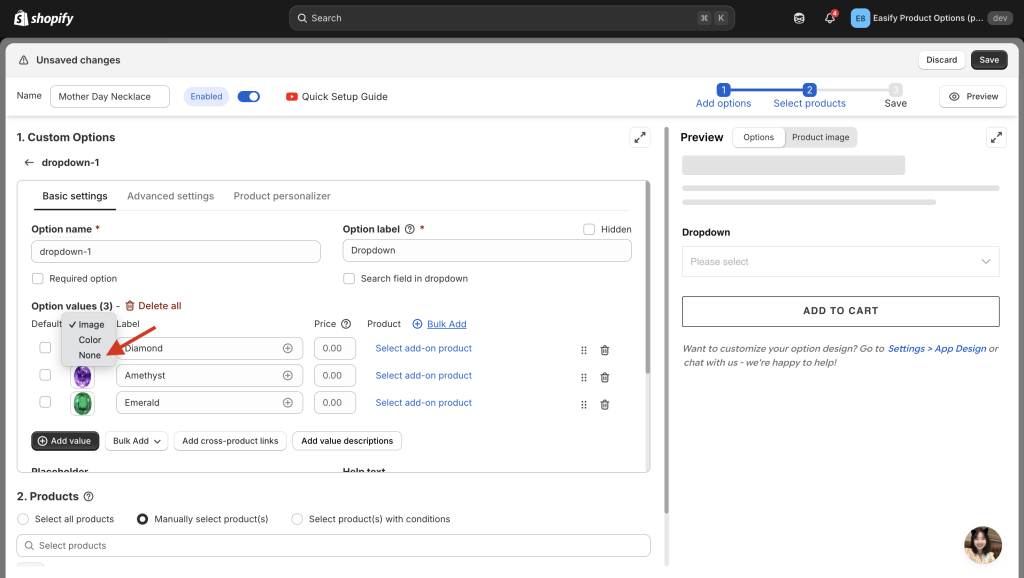This screenshot has width=1024, height=578.
Task: Toggle the Enabled switch off
Action: point(248,97)
